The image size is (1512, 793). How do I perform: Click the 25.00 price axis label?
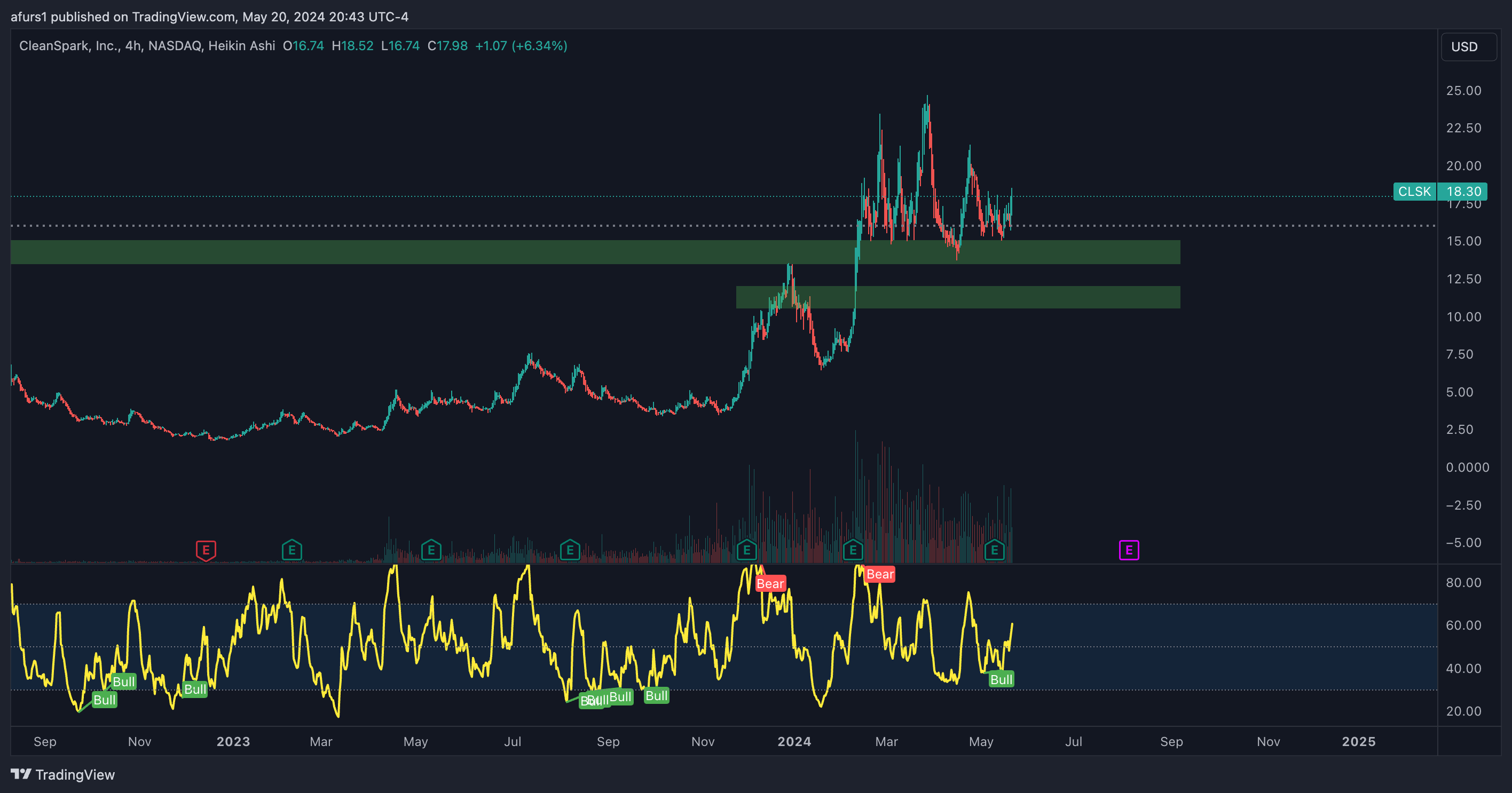[1463, 90]
